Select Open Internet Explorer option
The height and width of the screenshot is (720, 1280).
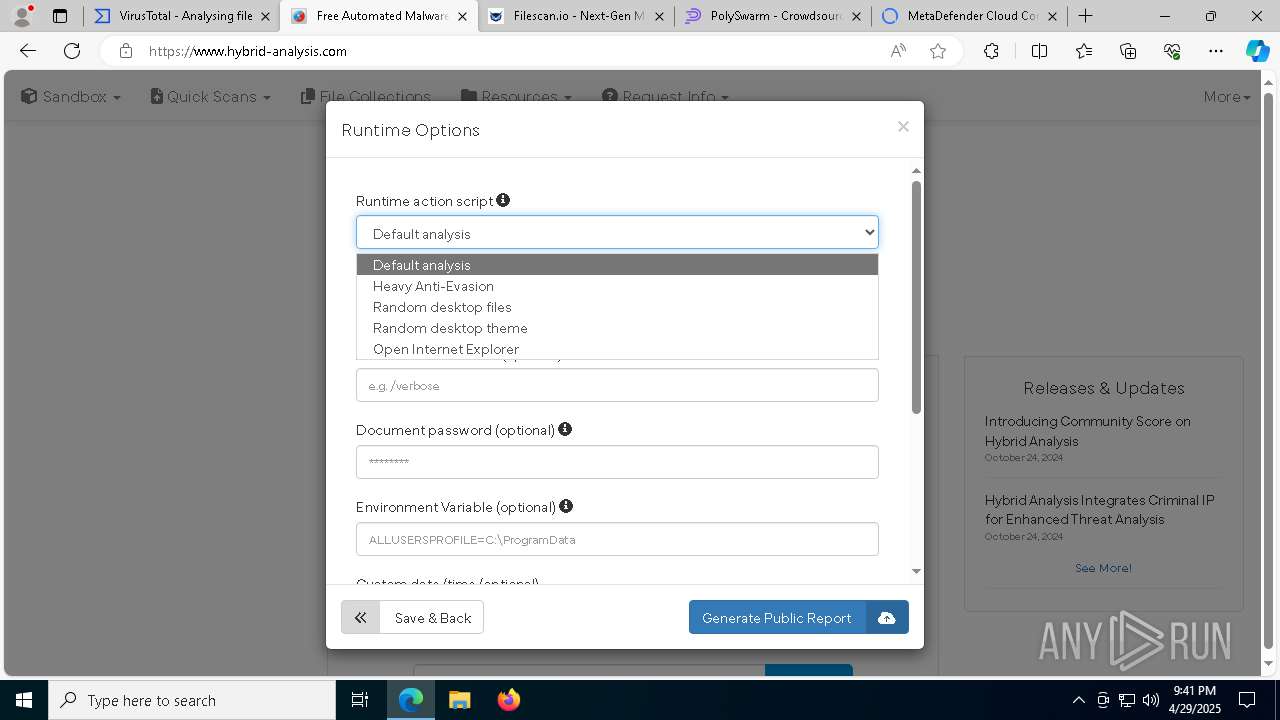click(617, 349)
